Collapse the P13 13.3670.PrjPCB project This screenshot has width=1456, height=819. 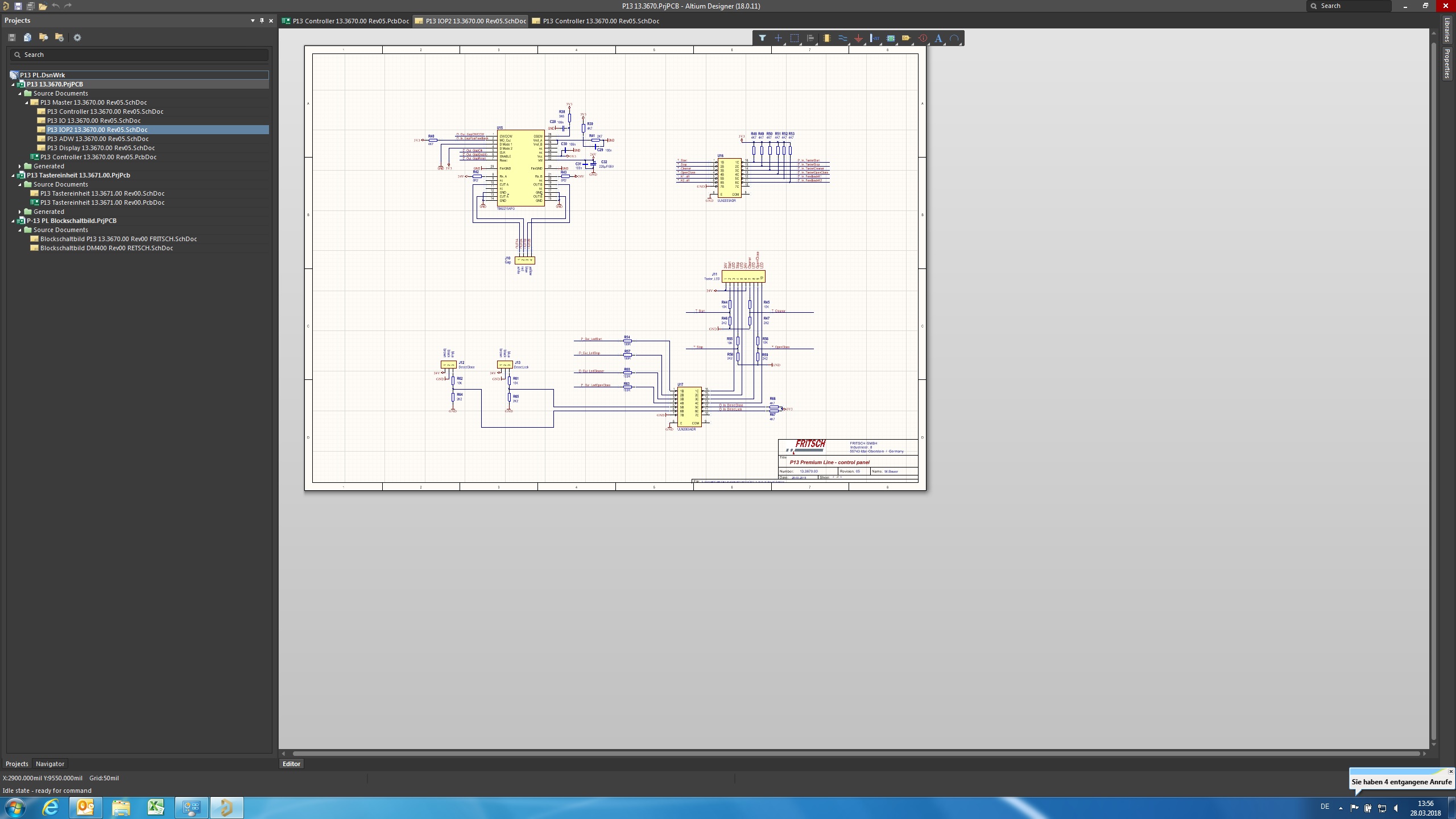(13, 84)
